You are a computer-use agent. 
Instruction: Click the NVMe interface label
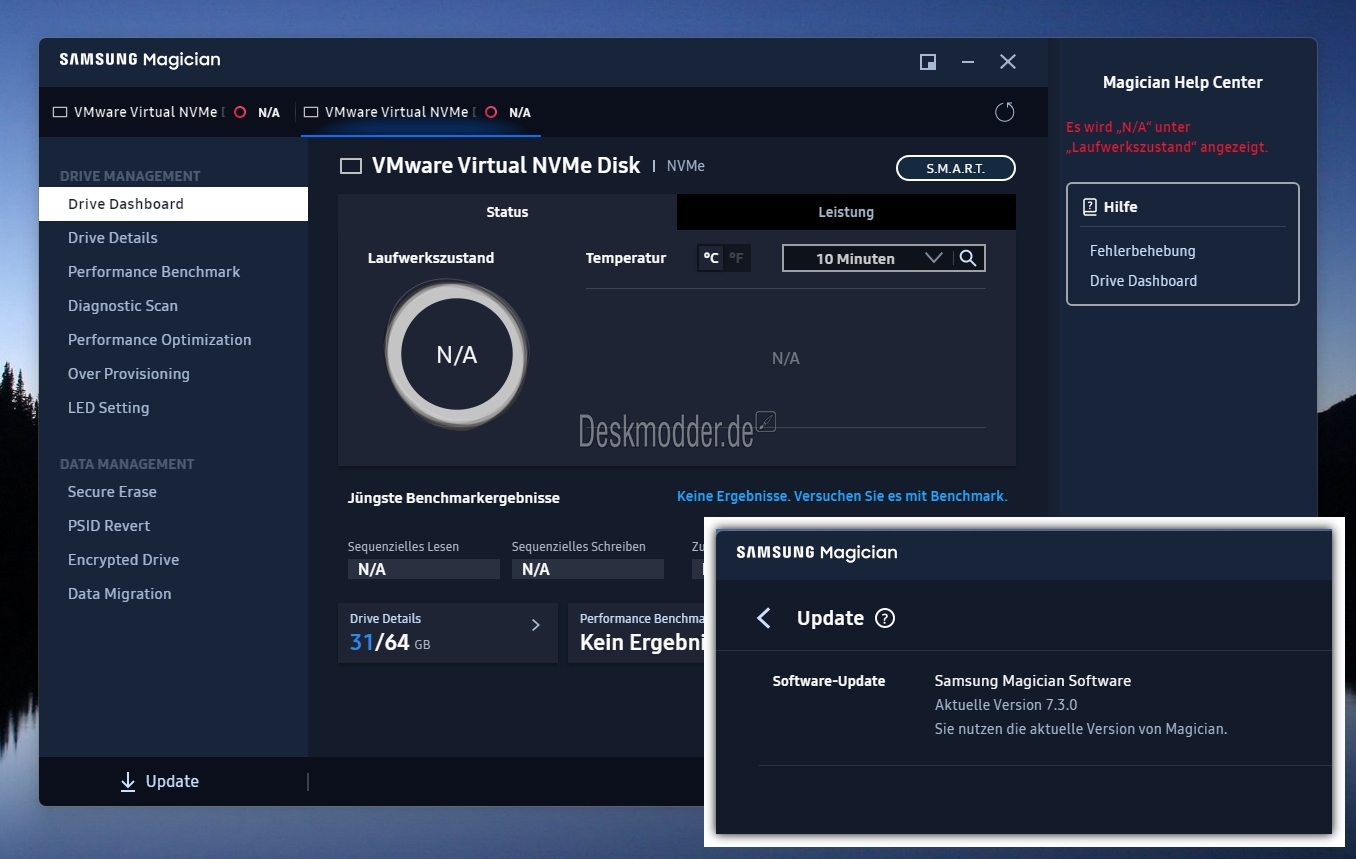686,166
